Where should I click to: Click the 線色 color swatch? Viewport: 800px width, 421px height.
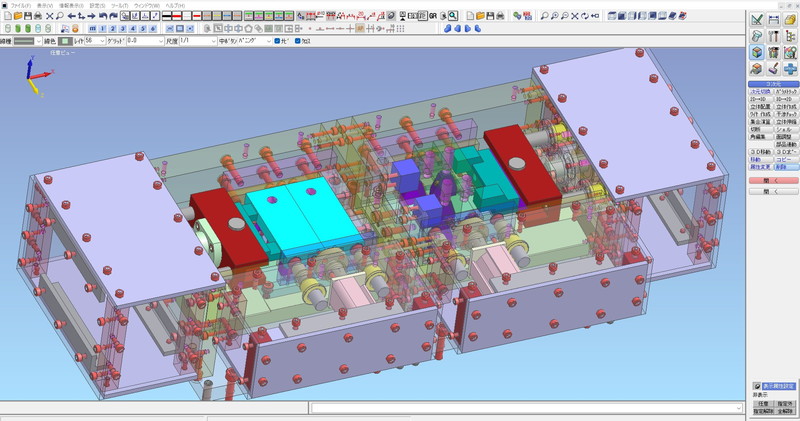(63, 41)
